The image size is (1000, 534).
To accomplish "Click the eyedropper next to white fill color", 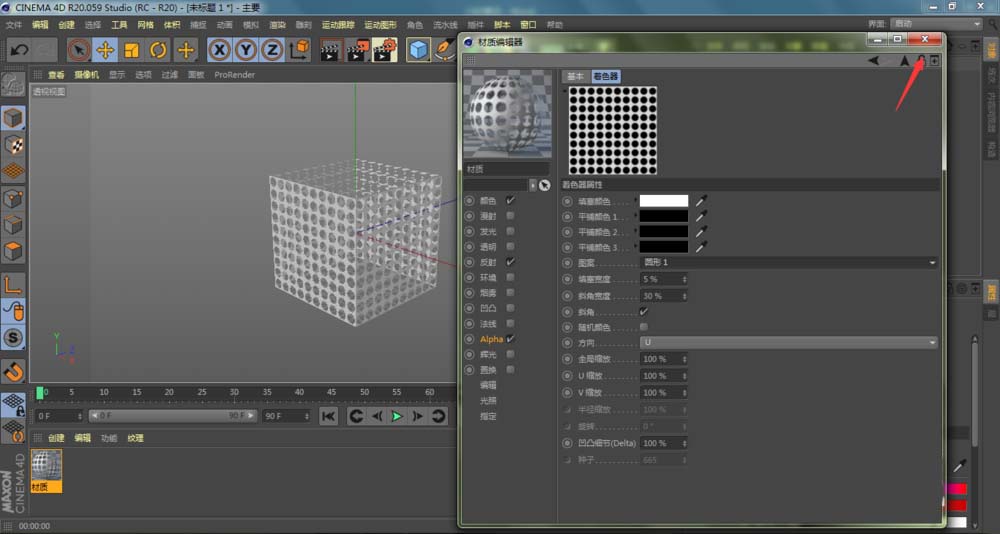I will (701, 201).
